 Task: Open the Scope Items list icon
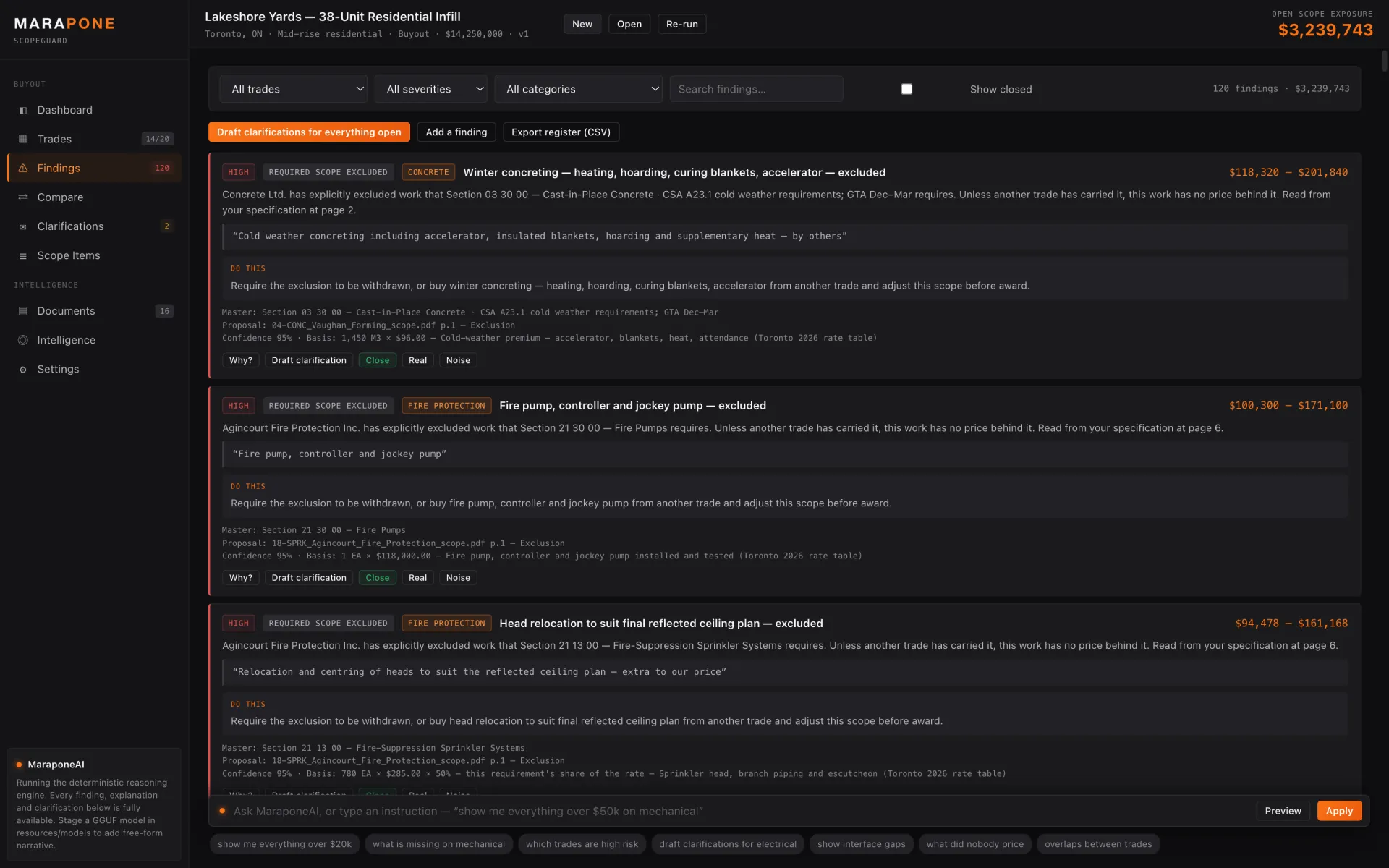(23, 255)
